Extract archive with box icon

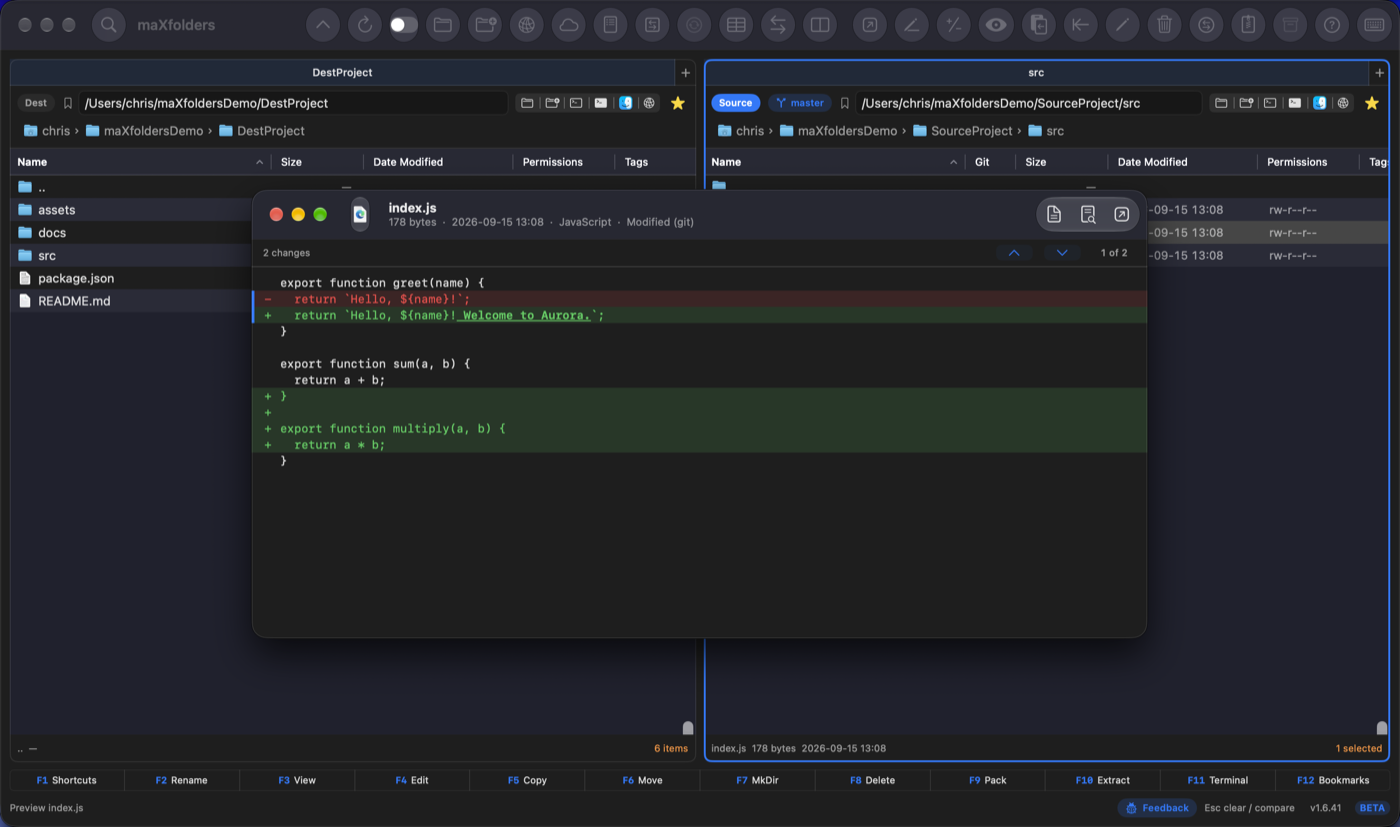click(x=1290, y=25)
